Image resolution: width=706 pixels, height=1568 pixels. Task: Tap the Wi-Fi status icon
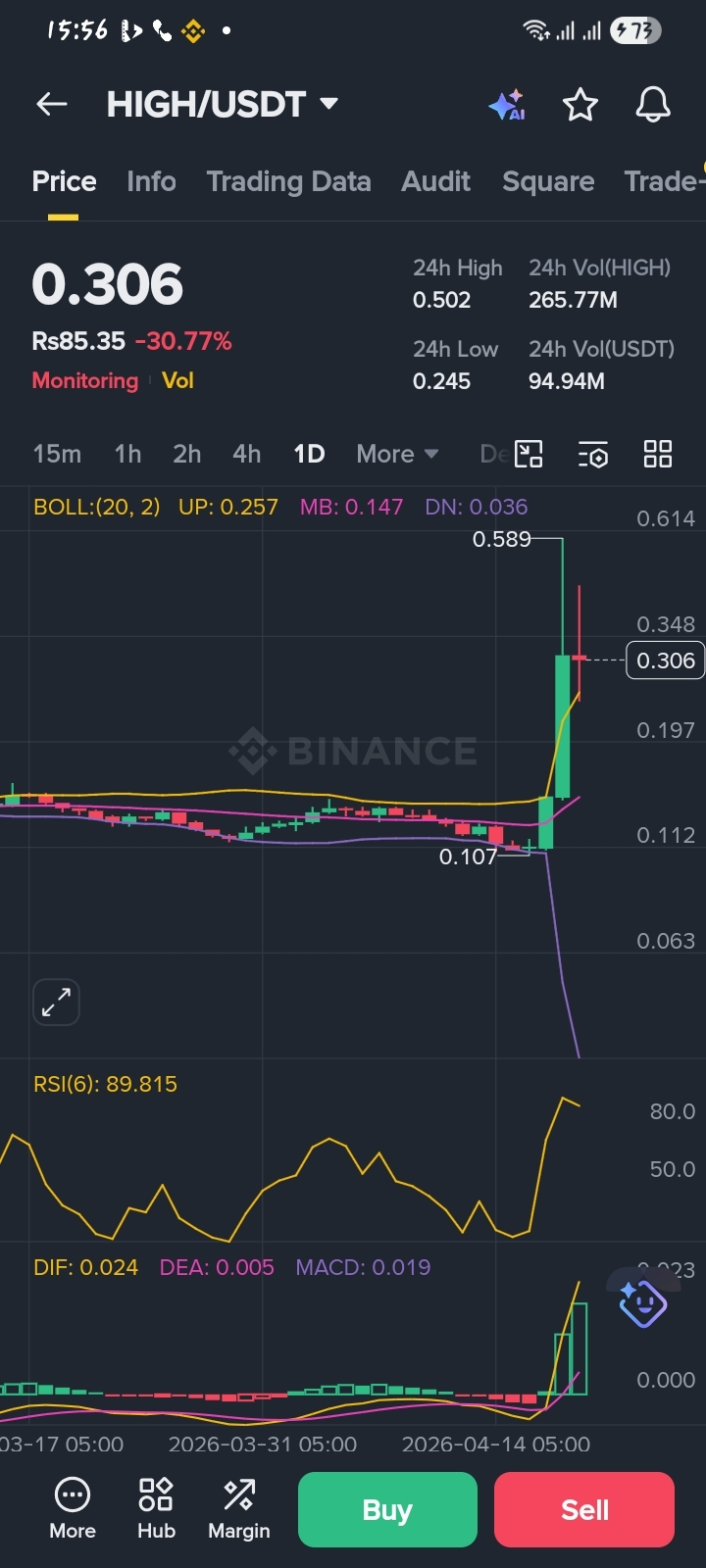536,31
